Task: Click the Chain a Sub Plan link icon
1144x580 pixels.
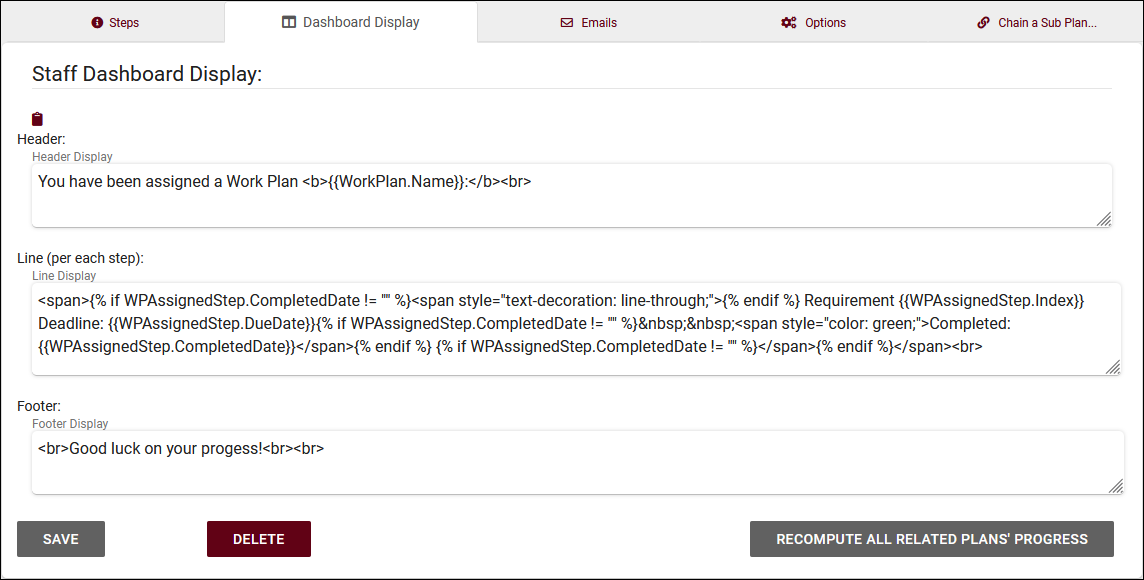Action: [x=984, y=23]
